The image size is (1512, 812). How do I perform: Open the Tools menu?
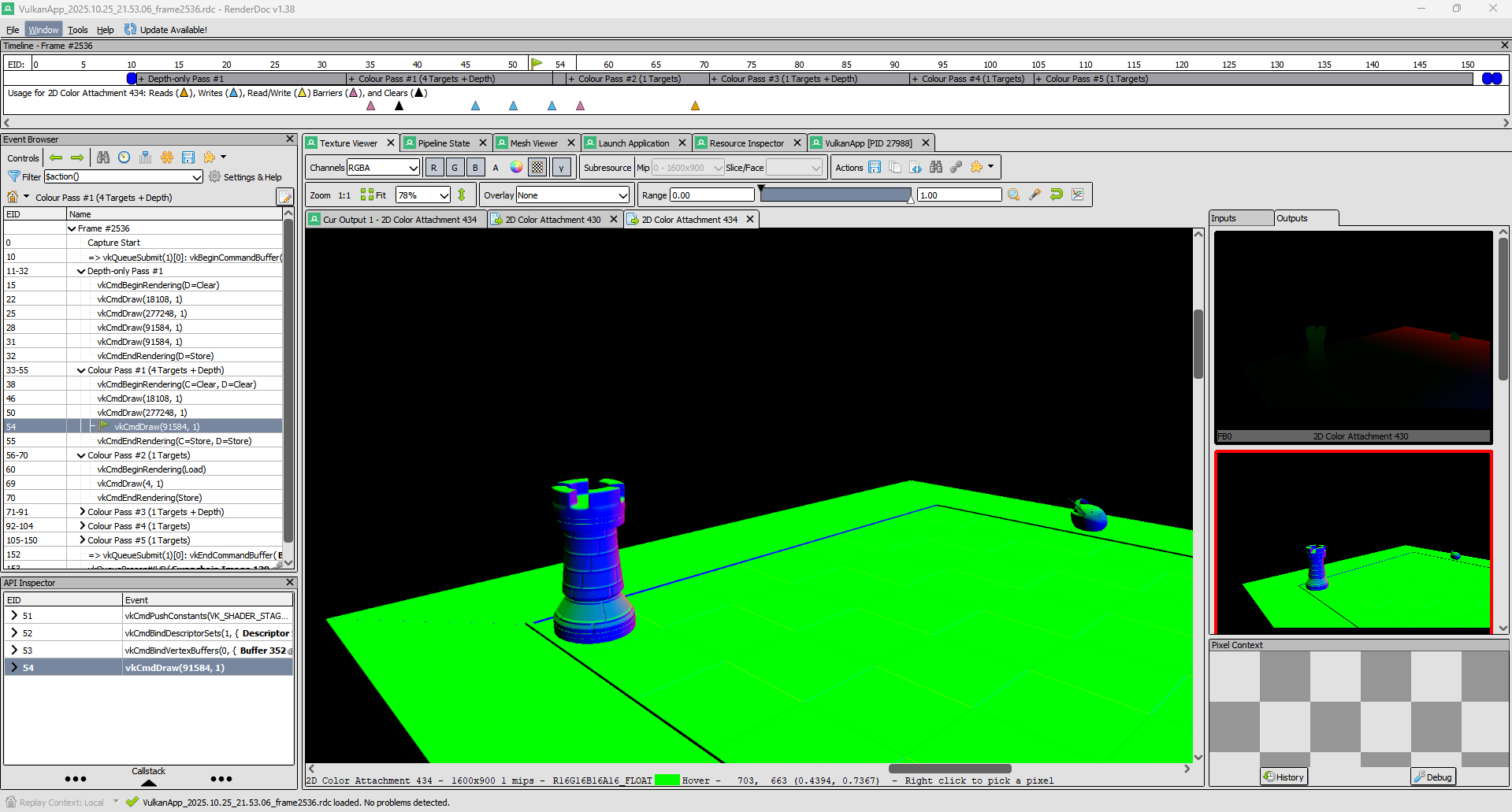77,30
